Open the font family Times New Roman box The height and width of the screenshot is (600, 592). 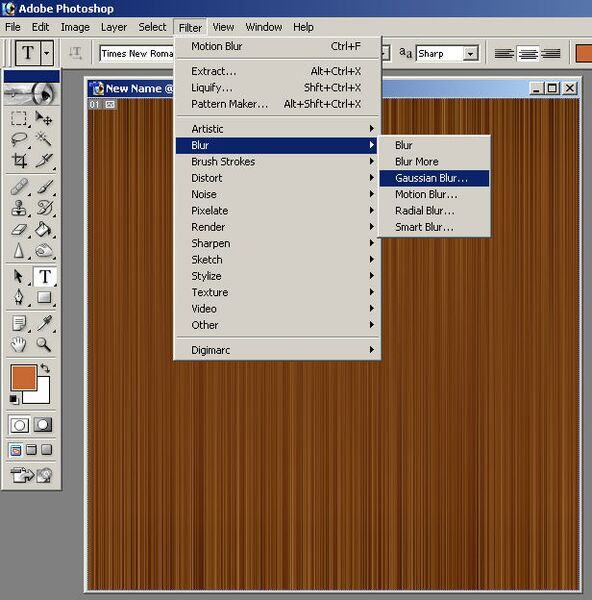[x=137, y=54]
